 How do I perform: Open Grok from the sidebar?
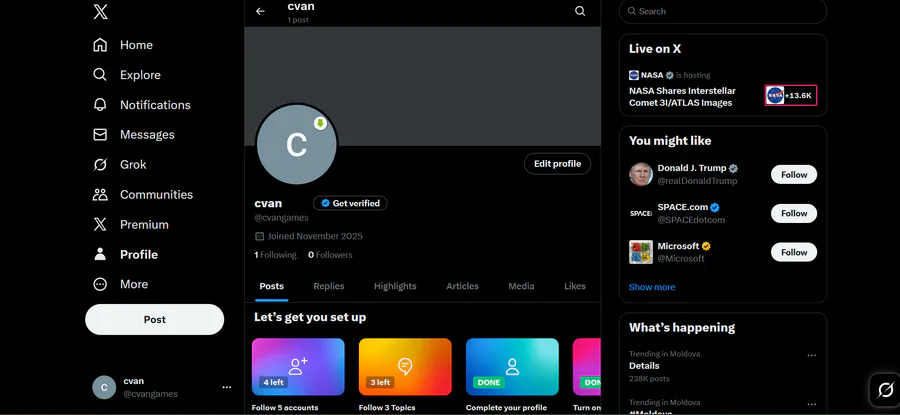[119, 165]
